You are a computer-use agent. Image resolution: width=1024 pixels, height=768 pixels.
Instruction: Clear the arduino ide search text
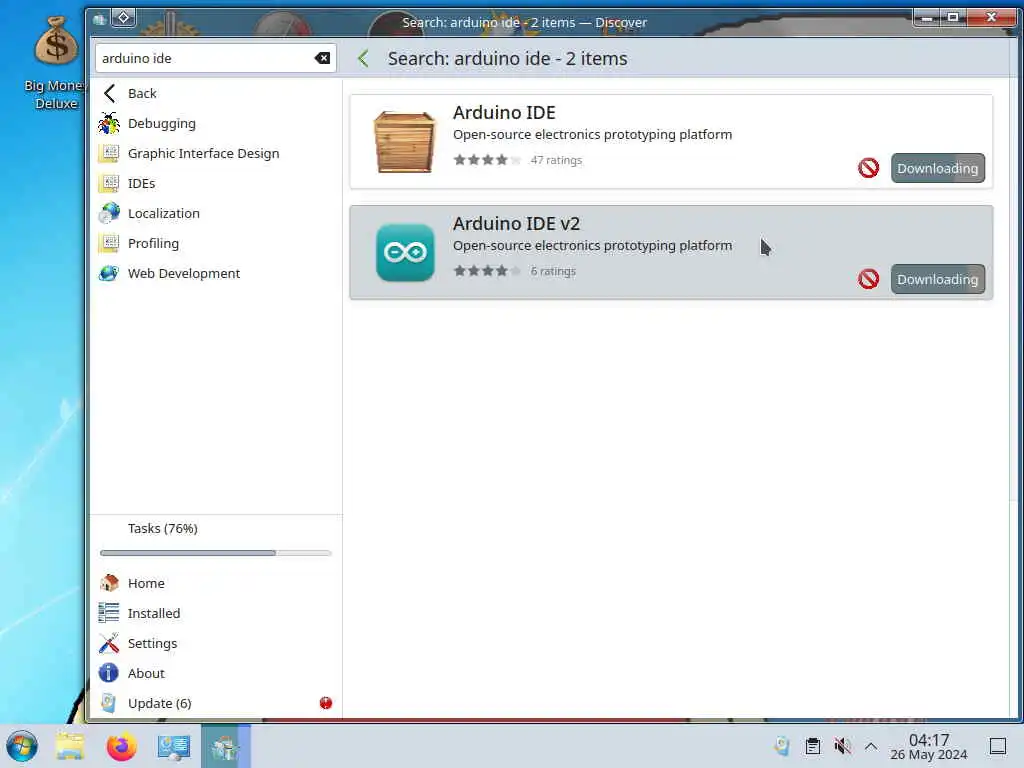(322, 58)
